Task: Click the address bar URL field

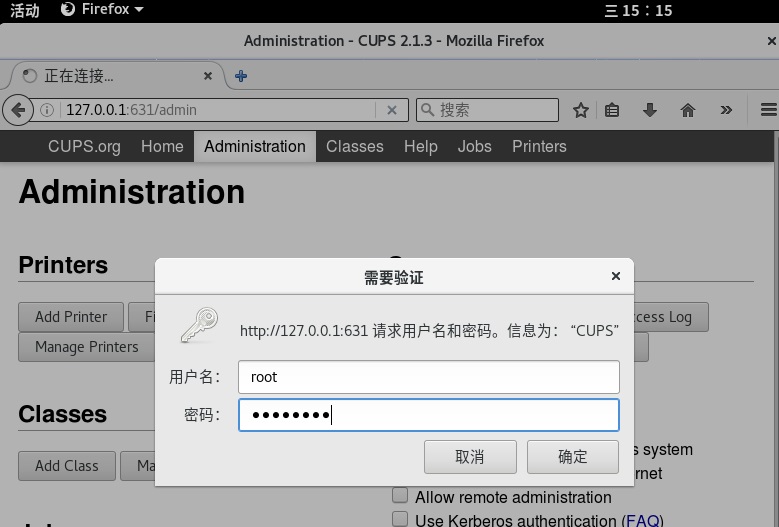Action: [x=219, y=110]
